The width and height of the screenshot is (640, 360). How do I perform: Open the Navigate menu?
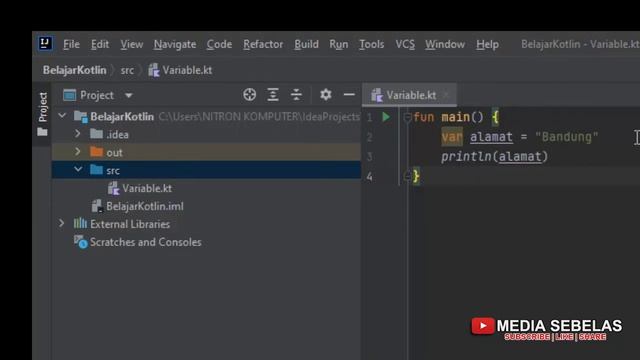175,44
